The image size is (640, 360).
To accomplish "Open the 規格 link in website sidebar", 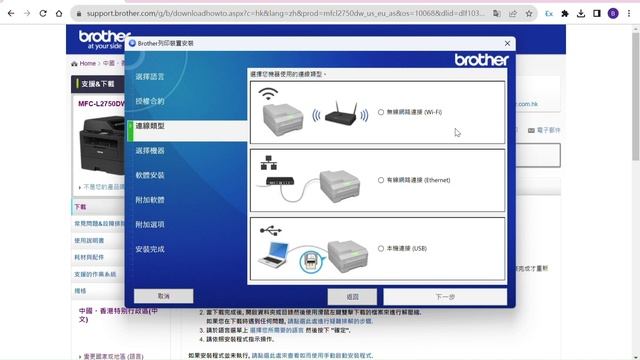I will point(80,291).
